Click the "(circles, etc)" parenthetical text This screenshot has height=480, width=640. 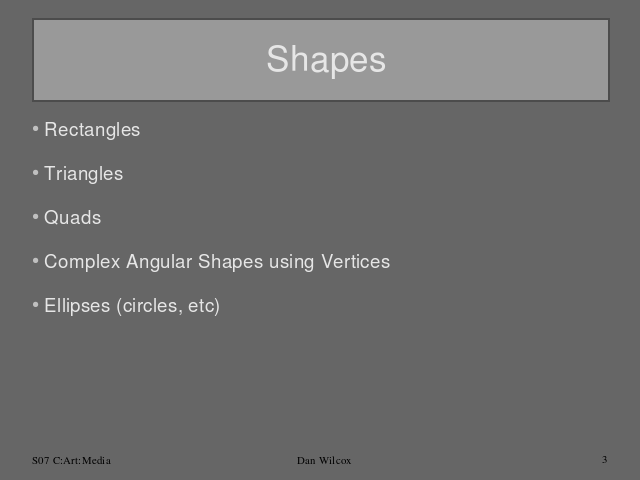tap(168, 306)
